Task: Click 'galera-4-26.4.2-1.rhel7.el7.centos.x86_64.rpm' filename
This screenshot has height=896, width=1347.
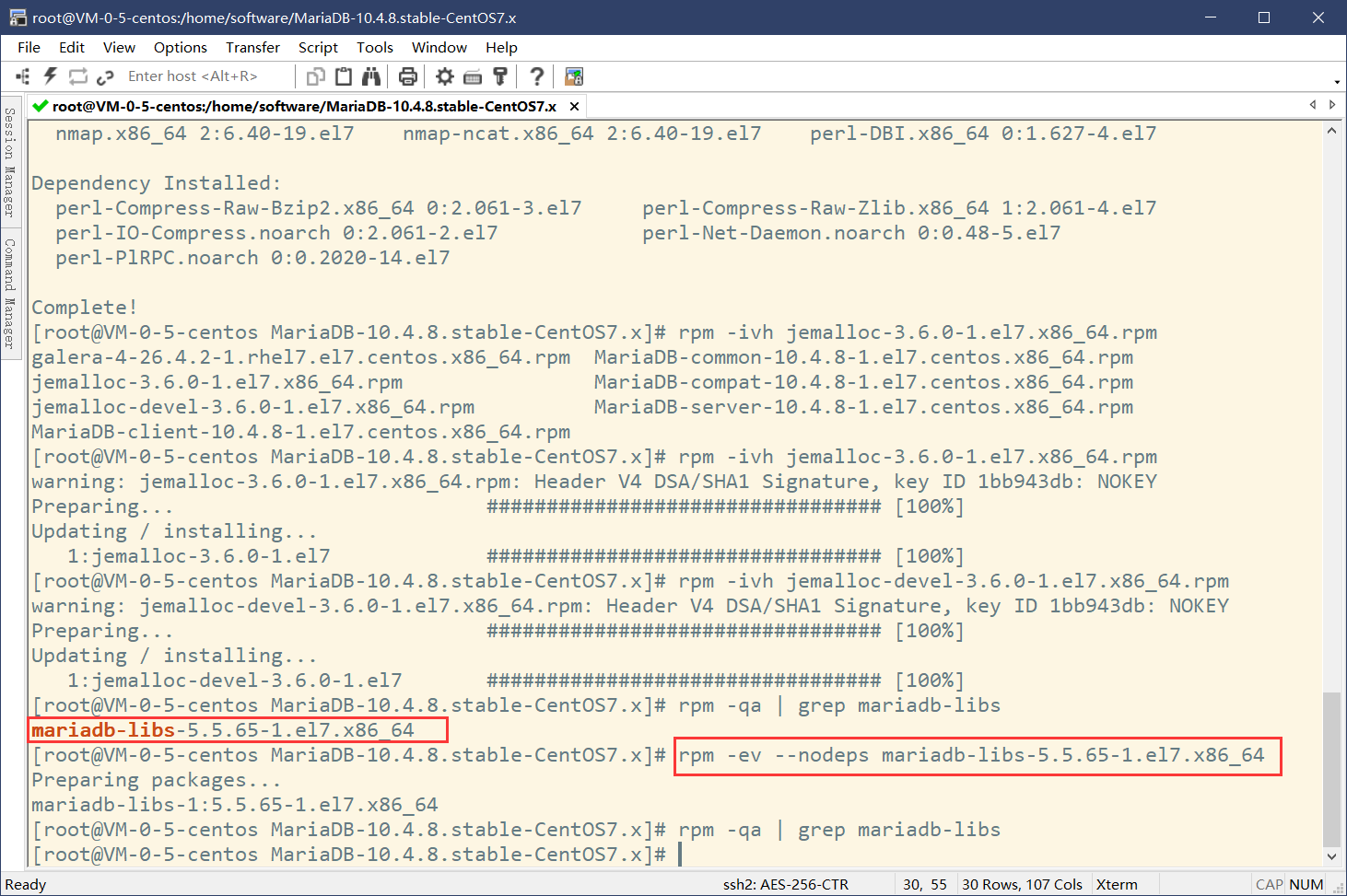Action: (x=300, y=357)
